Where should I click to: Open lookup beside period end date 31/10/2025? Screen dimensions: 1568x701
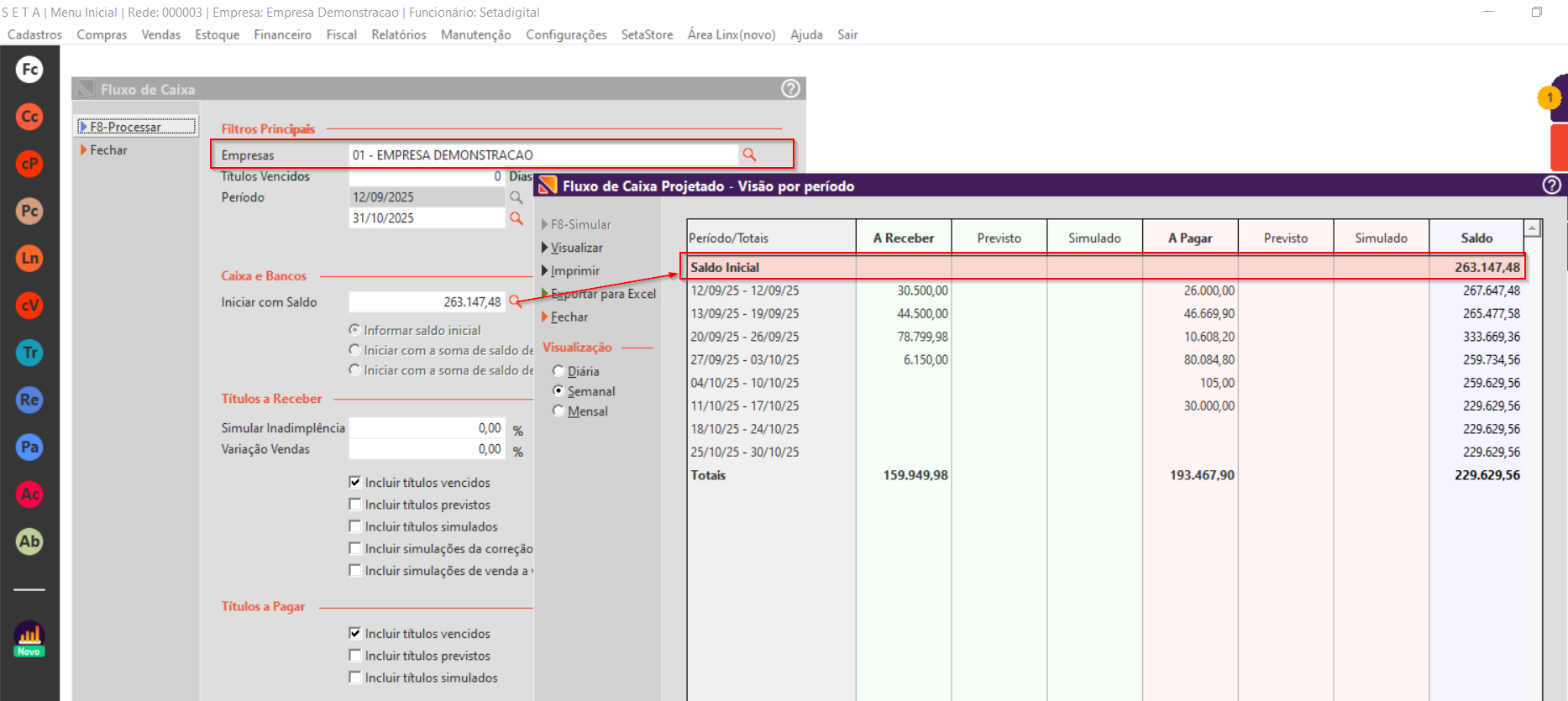(517, 218)
